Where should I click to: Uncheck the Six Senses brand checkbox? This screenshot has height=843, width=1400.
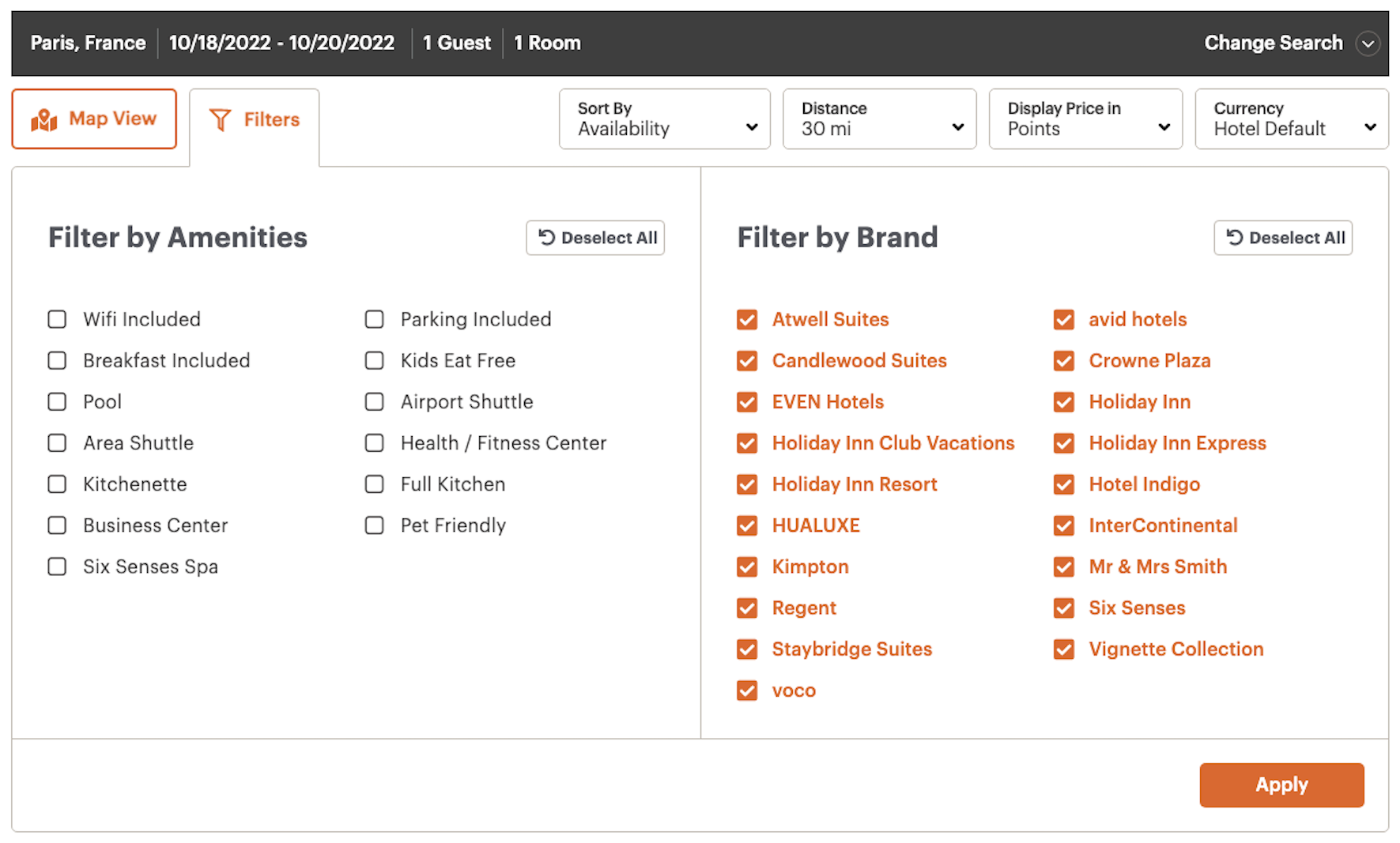[x=1064, y=608]
